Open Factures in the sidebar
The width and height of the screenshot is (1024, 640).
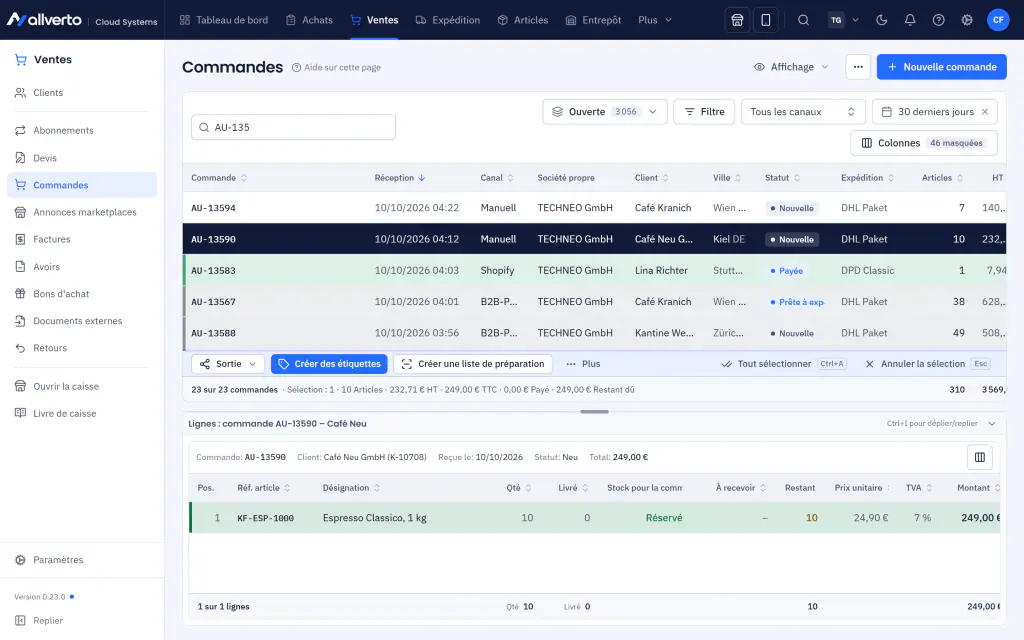pyautogui.click(x=52, y=239)
